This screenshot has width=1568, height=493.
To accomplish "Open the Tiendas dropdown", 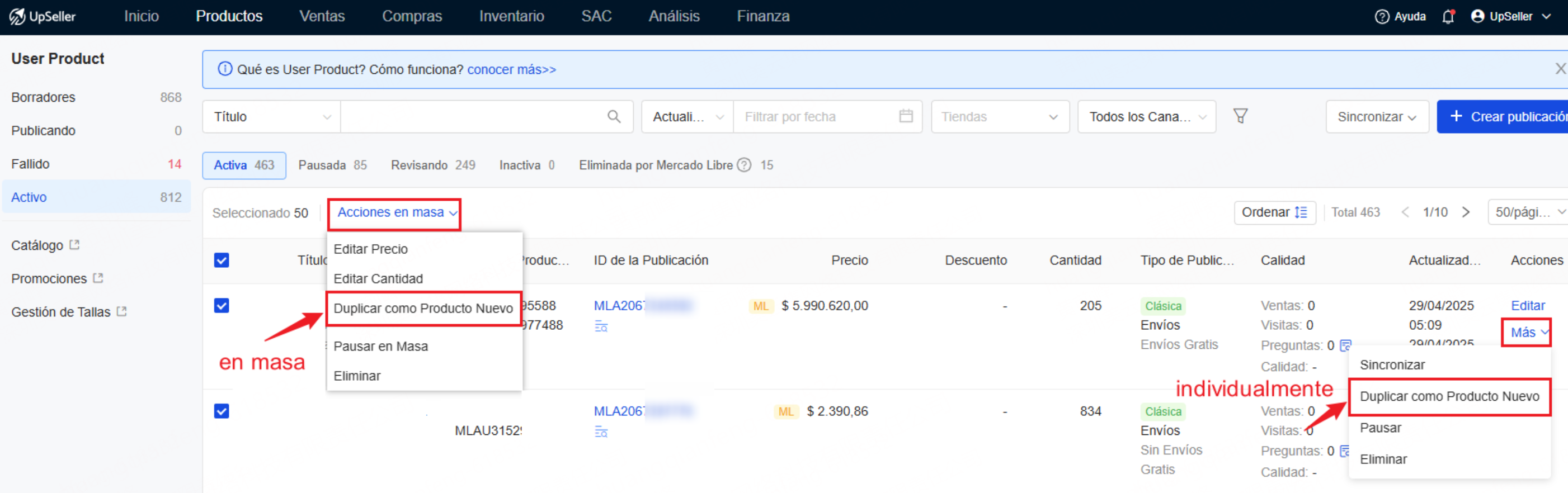I will [x=1000, y=117].
